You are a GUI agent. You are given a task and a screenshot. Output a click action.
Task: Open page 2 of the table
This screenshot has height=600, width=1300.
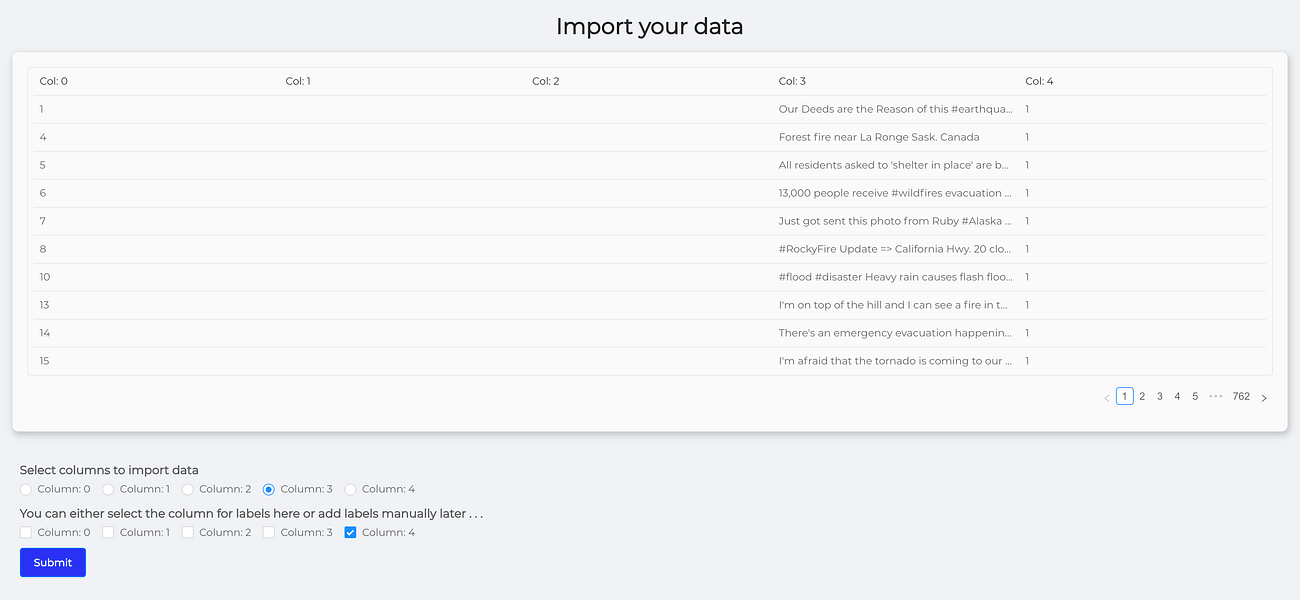[x=1142, y=396]
